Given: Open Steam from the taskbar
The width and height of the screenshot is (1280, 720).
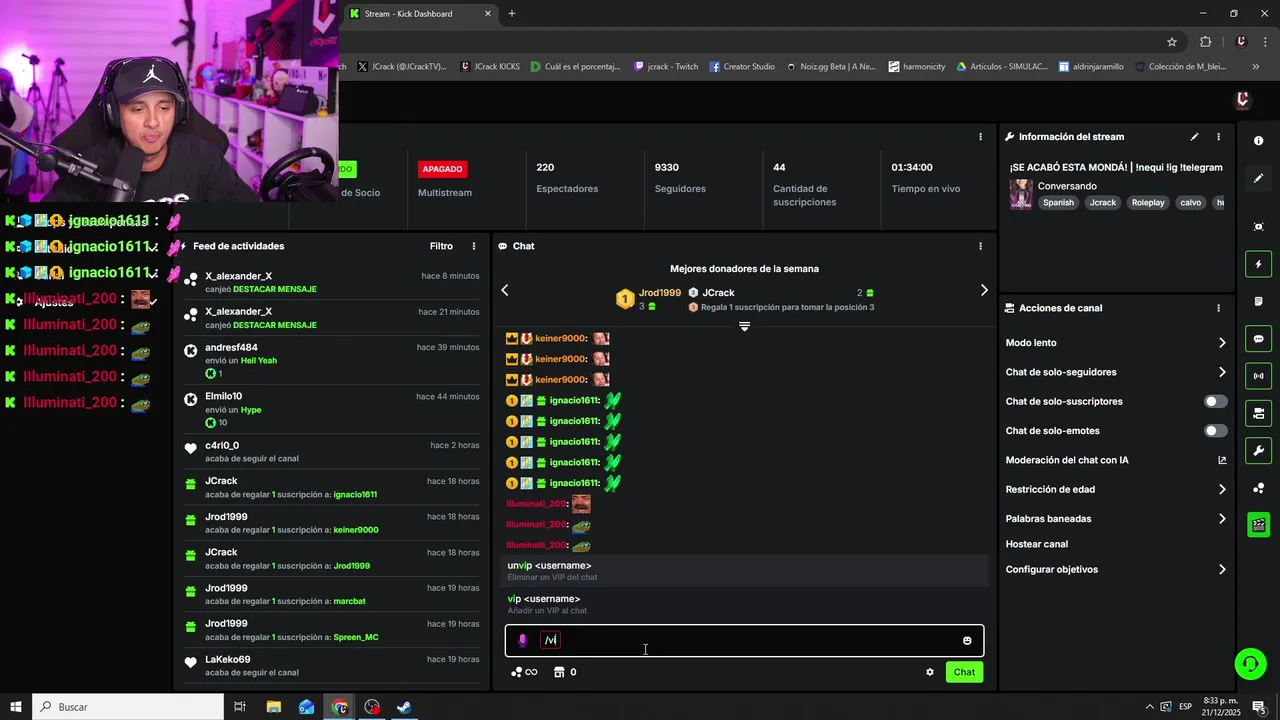Looking at the screenshot, I should pyautogui.click(x=404, y=707).
